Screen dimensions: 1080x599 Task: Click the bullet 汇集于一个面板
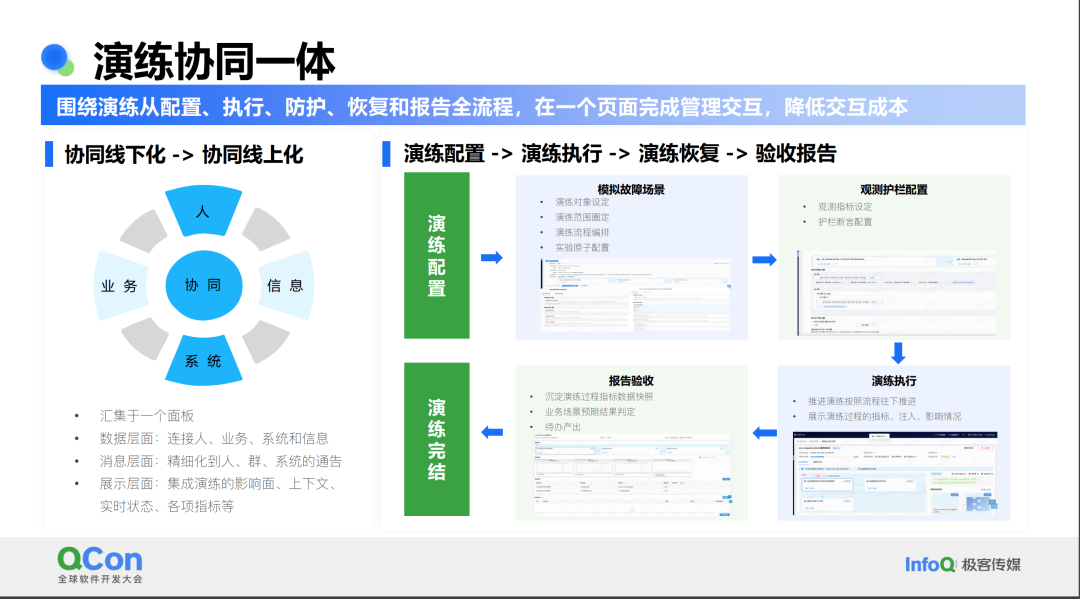[x=147, y=415]
